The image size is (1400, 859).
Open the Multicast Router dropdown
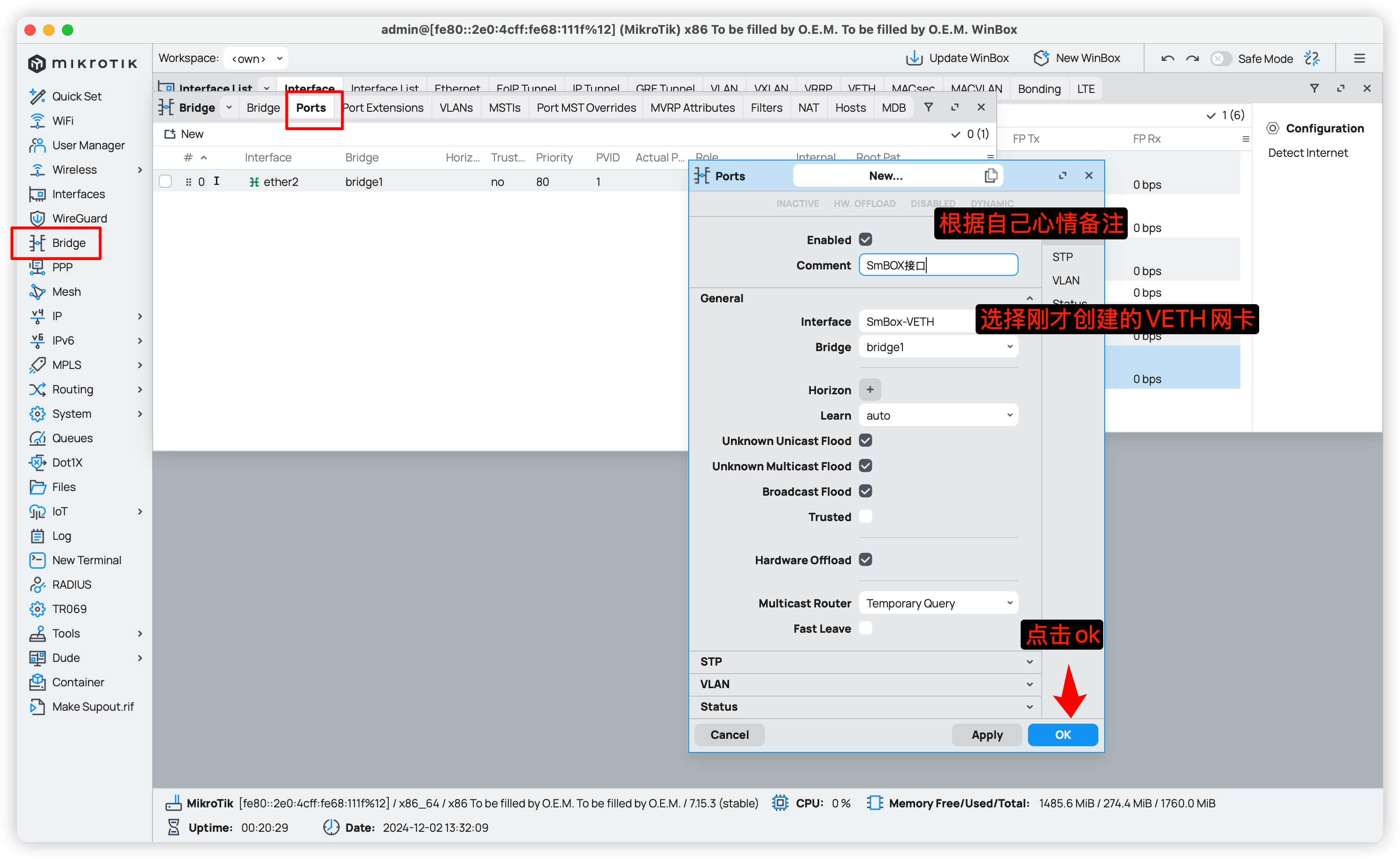coord(938,603)
